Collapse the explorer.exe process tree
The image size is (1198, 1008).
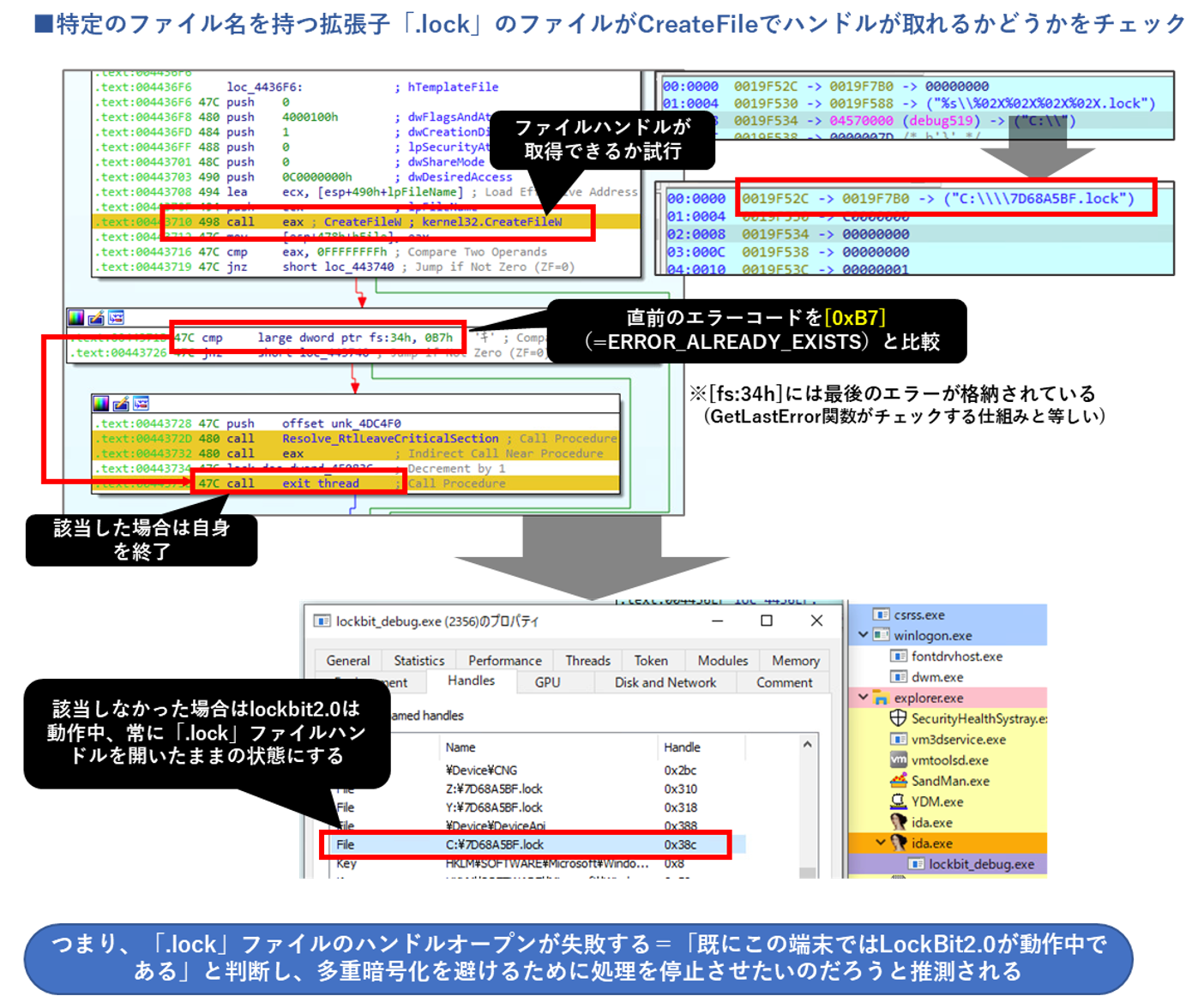pos(863,698)
